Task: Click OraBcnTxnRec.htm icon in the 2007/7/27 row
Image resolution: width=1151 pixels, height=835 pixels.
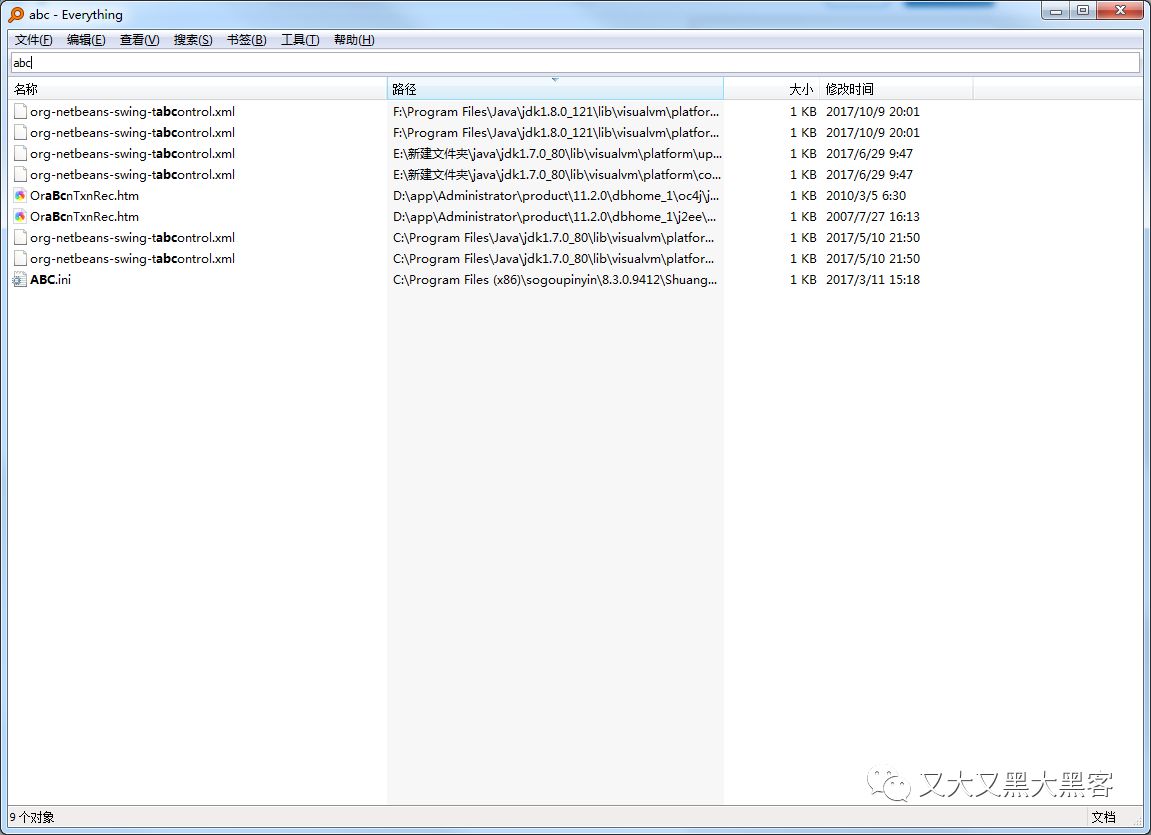Action: tap(20, 216)
